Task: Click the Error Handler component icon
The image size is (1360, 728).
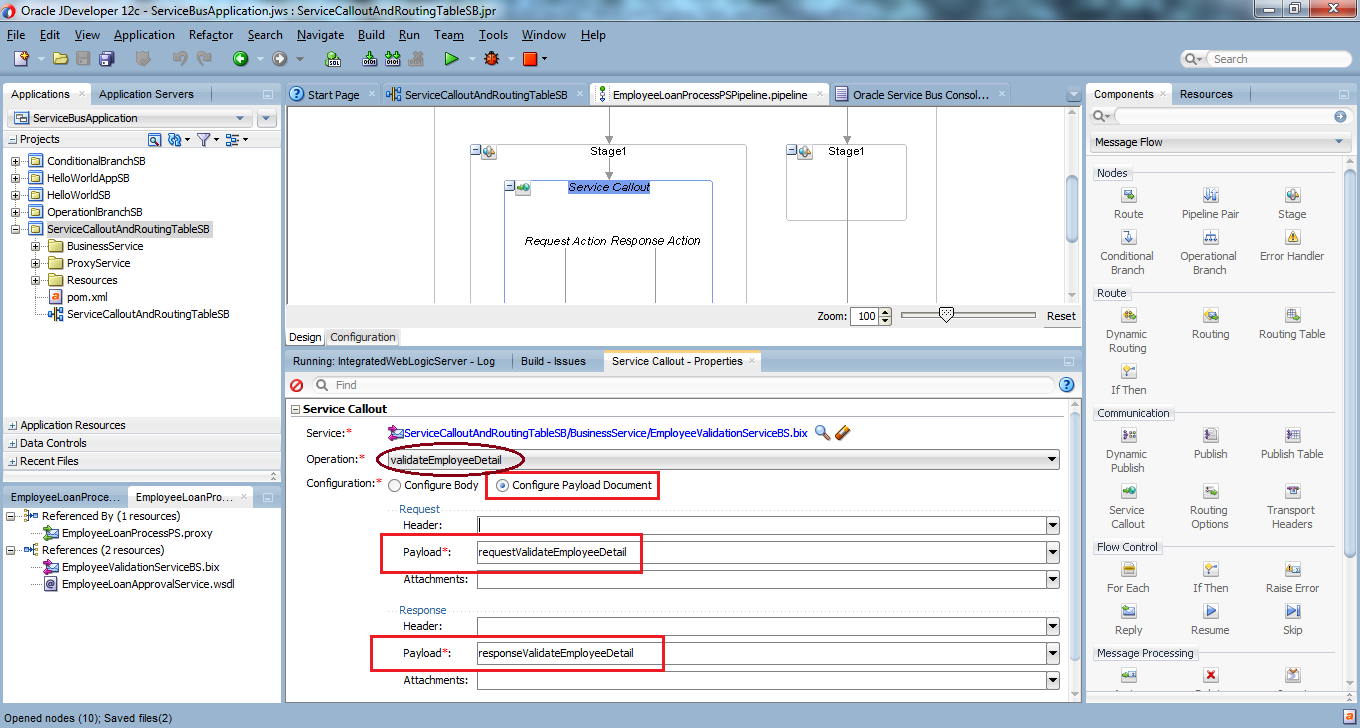Action: 1292,238
